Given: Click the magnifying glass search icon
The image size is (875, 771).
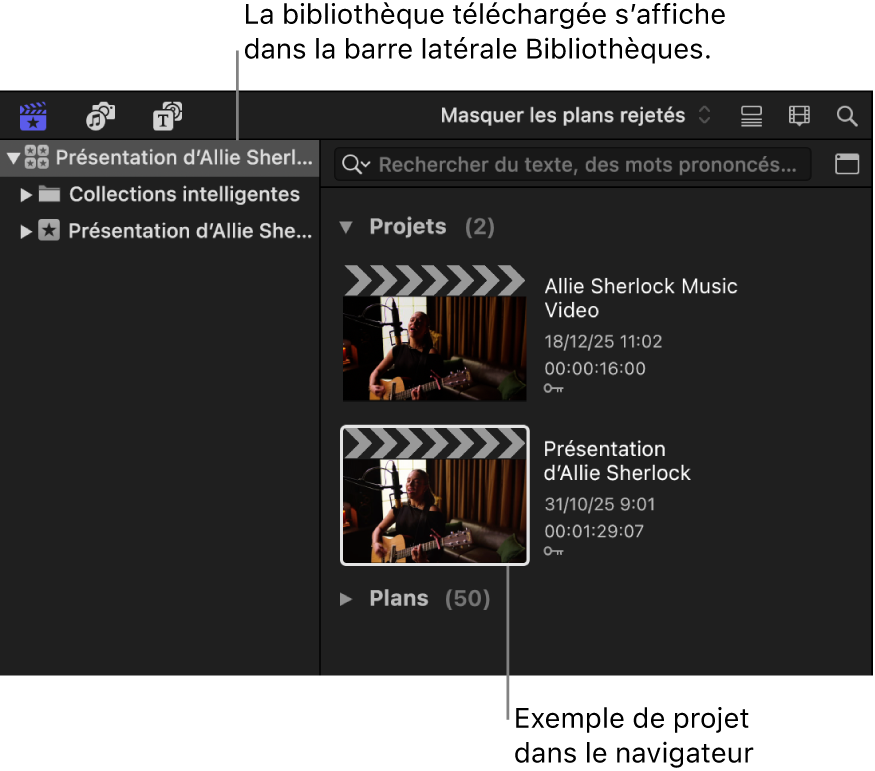Looking at the screenshot, I should pos(847,116).
